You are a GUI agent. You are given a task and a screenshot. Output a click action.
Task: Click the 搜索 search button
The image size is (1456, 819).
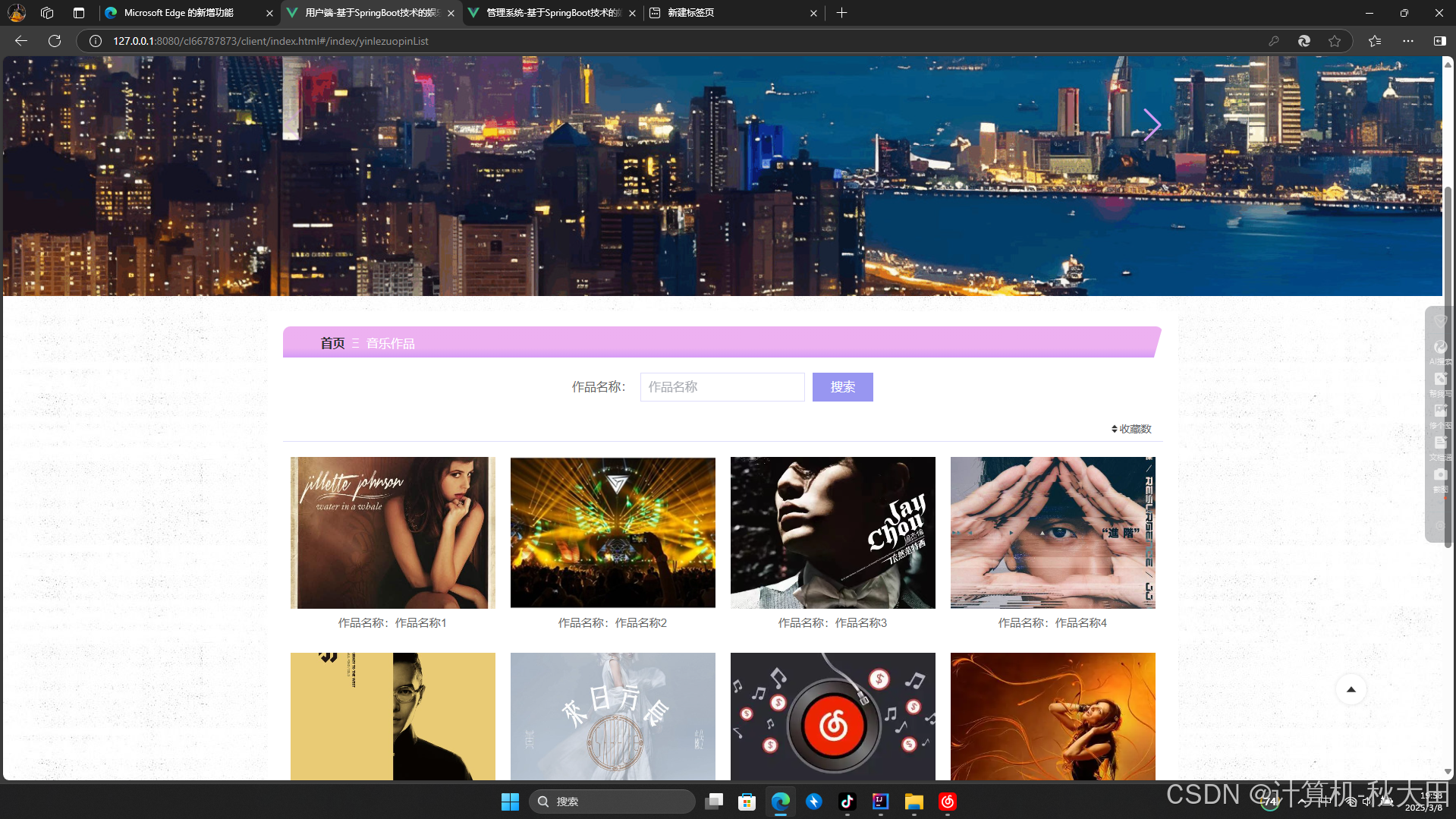[x=842, y=387]
